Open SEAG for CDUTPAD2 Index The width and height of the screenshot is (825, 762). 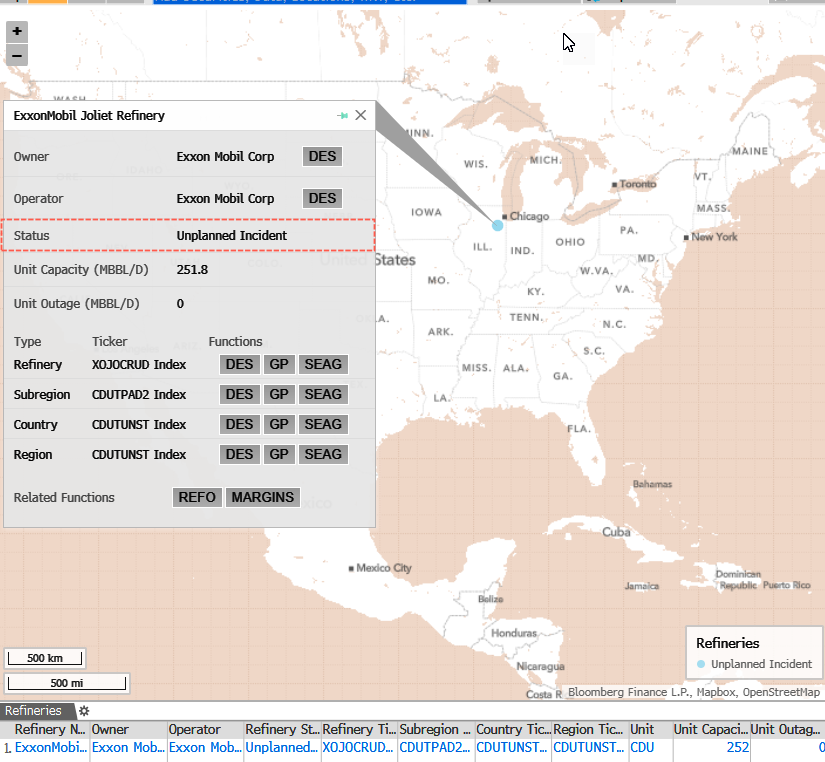pos(323,394)
